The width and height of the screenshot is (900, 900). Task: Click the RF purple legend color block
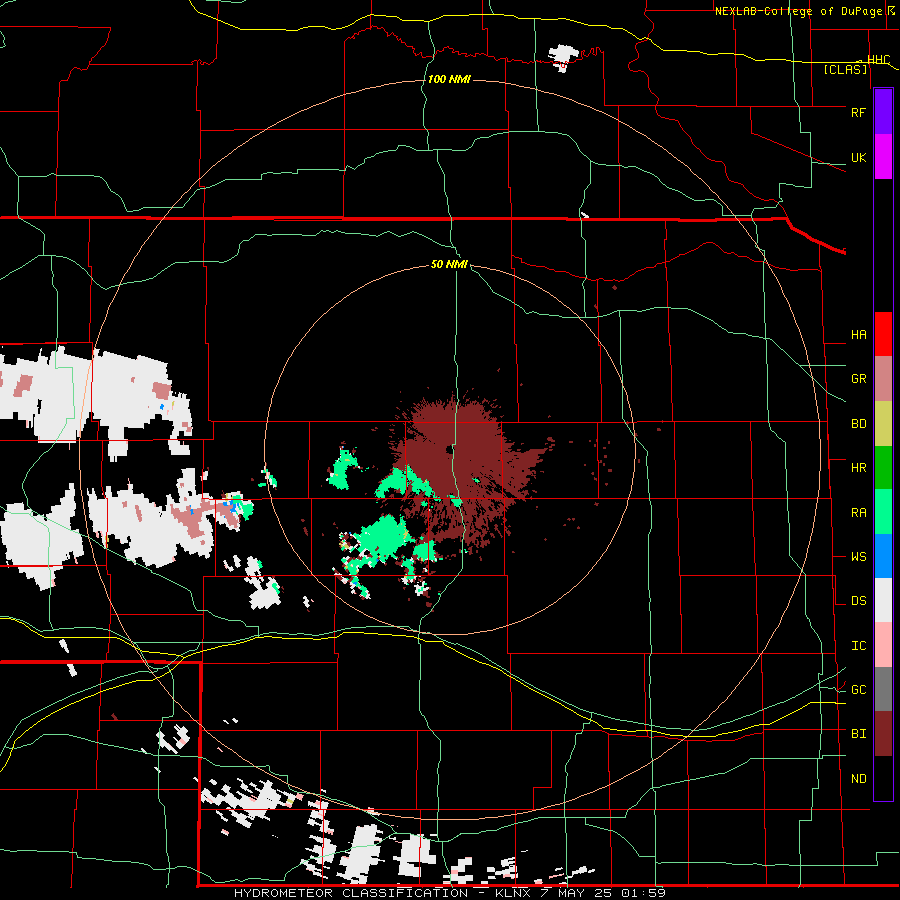[x=883, y=112]
